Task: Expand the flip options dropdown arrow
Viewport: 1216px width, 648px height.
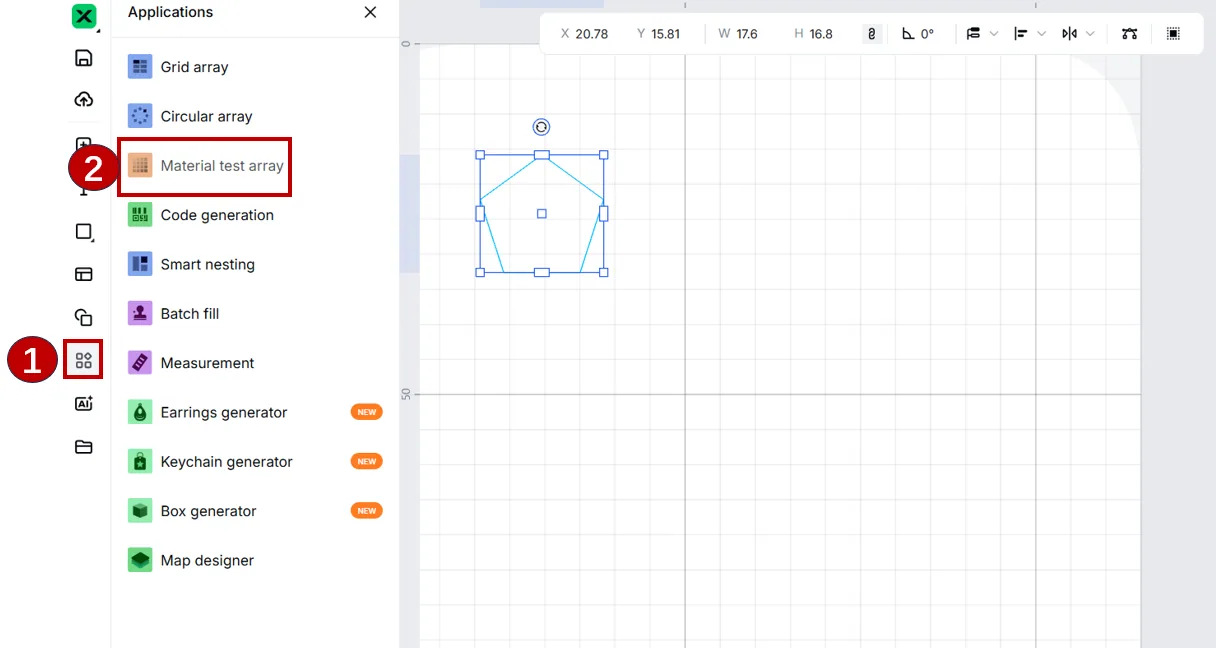Action: tap(1090, 33)
